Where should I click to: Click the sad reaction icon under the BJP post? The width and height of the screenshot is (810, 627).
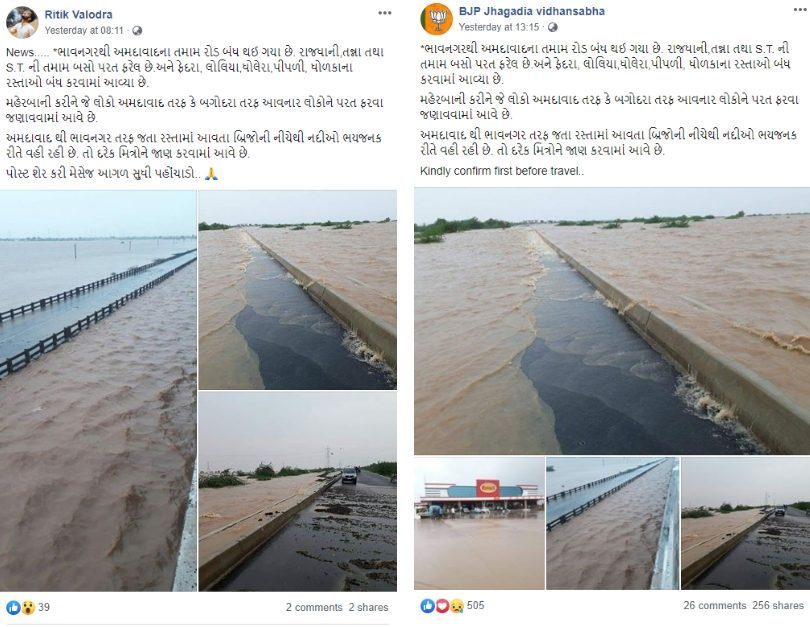click(x=457, y=605)
